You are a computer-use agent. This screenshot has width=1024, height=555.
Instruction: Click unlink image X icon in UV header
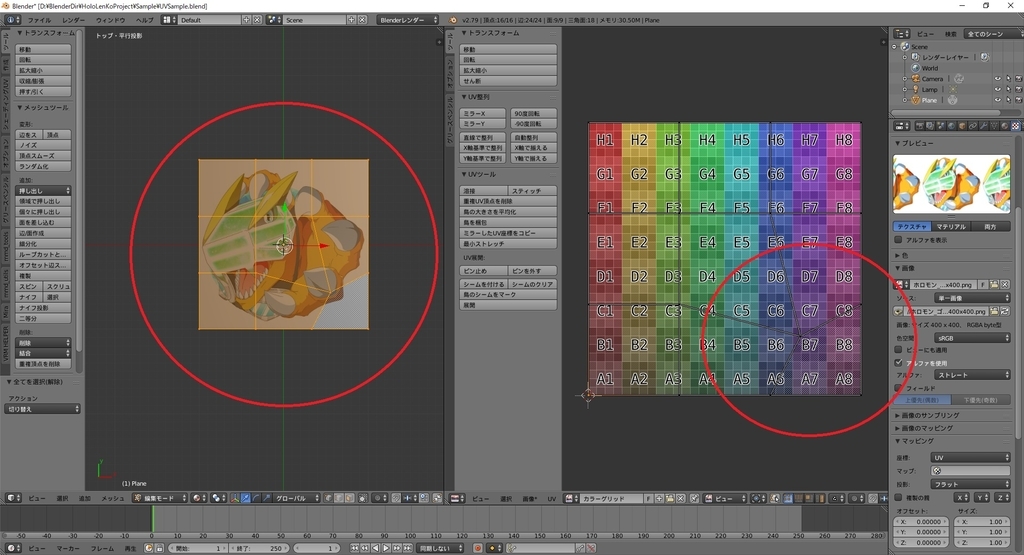[680, 498]
